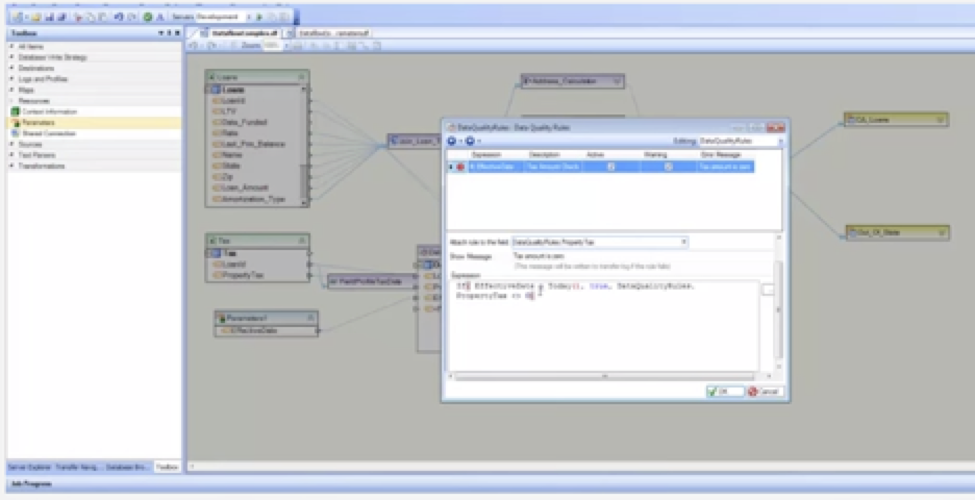
Task: Click the first blue add-rule icon in the dialog
Action: [452, 142]
